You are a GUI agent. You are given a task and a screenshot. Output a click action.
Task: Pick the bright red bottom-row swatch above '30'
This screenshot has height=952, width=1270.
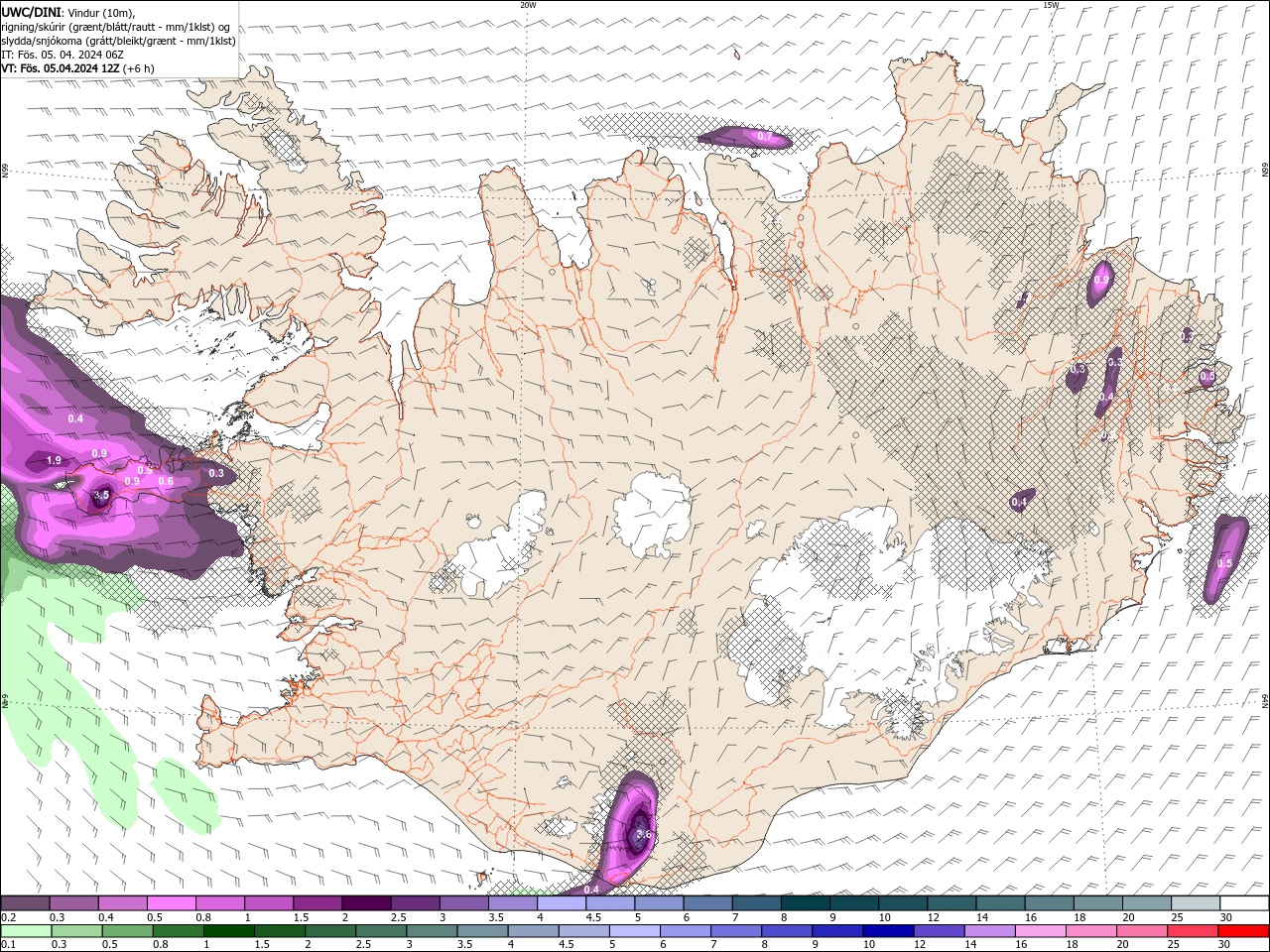coord(1242,931)
